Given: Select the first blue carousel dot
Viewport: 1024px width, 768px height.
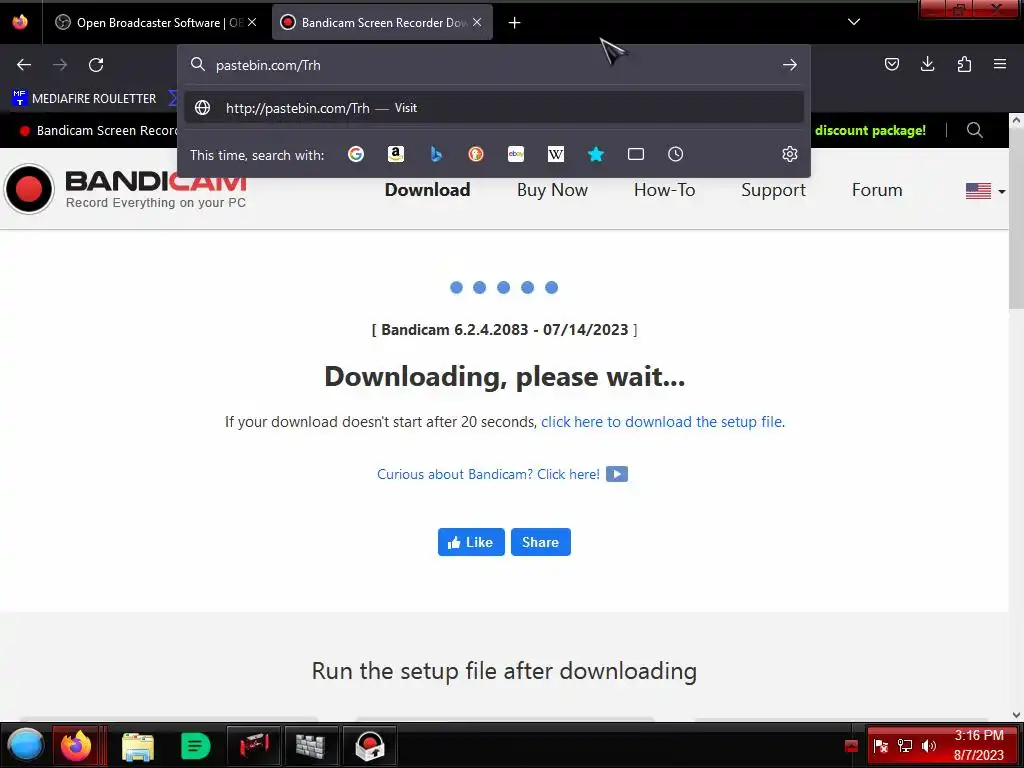Looking at the screenshot, I should pos(456,287).
